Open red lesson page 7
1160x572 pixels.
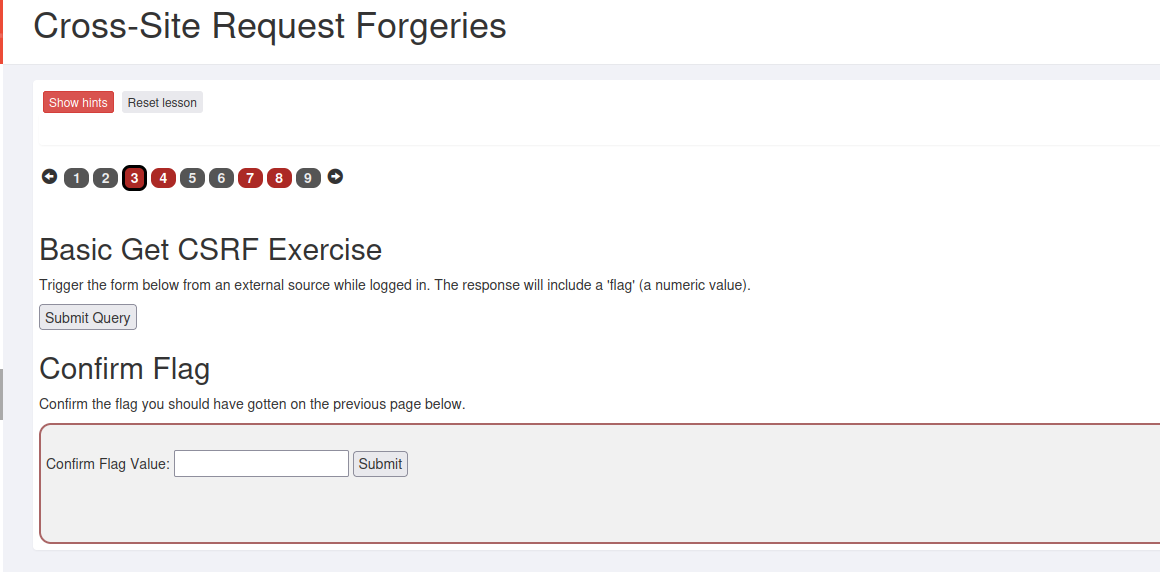coord(250,178)
